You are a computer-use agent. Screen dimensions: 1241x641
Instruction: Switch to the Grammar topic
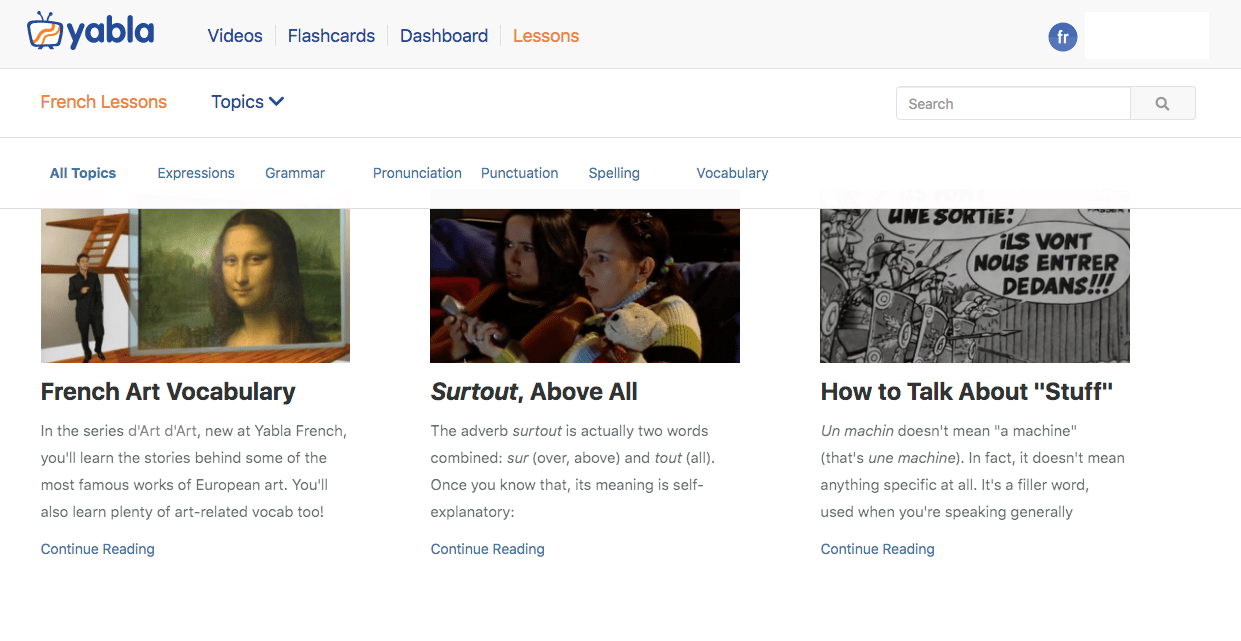pyautogui.click(x=295, y=173)
